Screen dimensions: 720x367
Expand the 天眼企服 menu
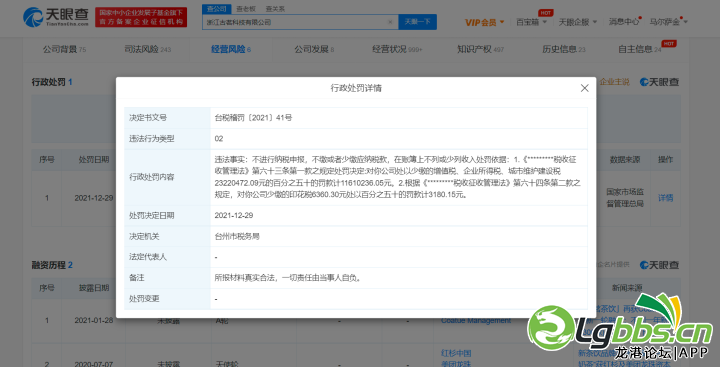[x=577, y=22]
